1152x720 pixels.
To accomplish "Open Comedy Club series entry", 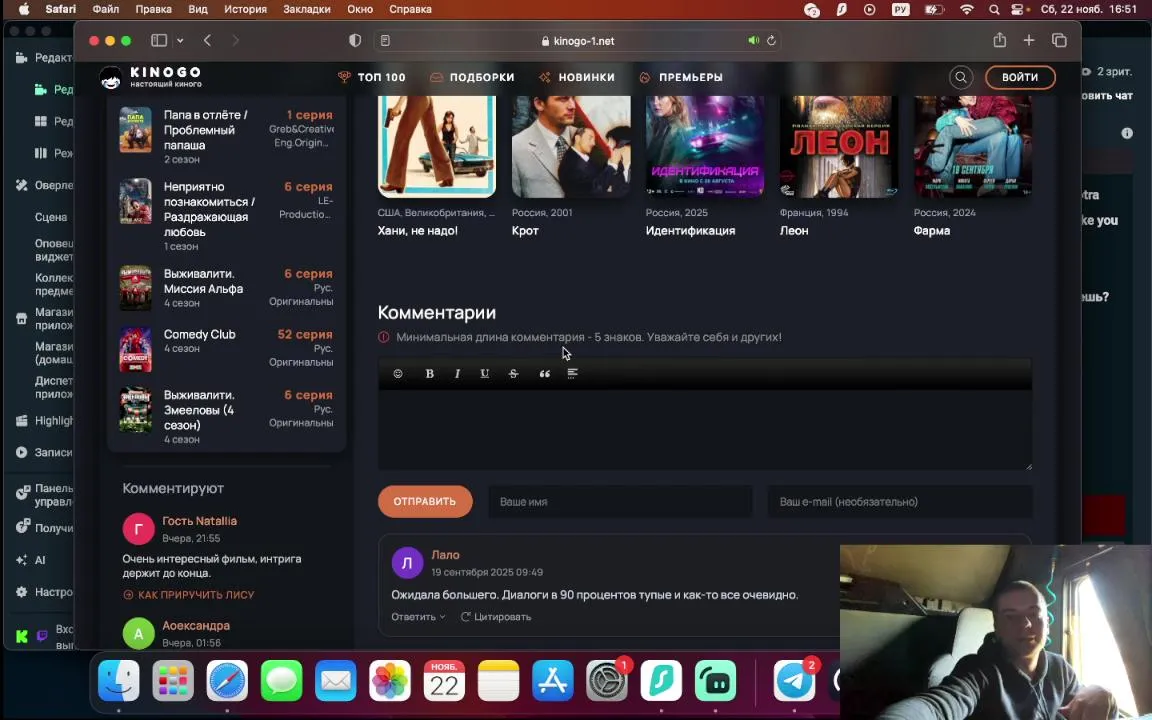I will click(226, 349).
